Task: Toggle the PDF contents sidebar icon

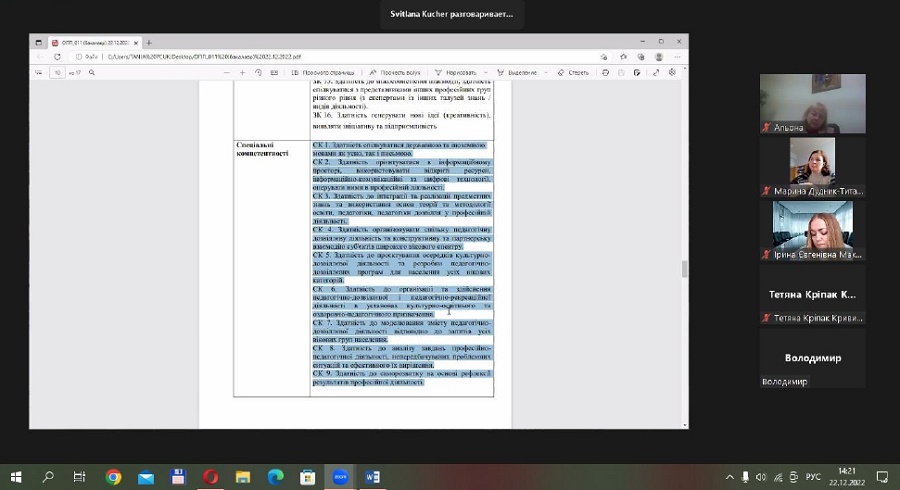Action: (41, 73)
